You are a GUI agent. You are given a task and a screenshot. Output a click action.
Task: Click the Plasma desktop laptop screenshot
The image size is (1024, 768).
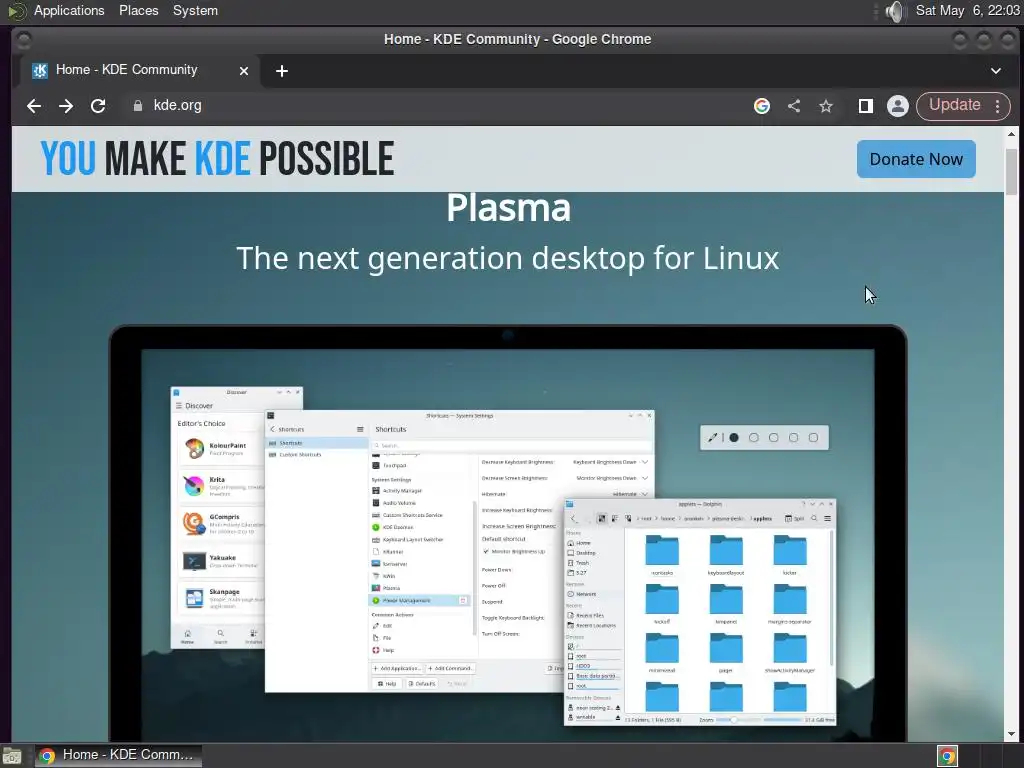pos(508,533)
